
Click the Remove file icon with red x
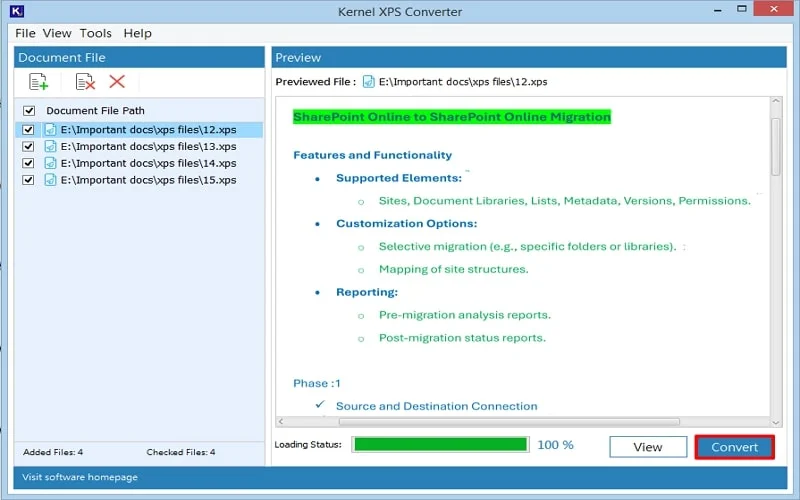point(85,82)
